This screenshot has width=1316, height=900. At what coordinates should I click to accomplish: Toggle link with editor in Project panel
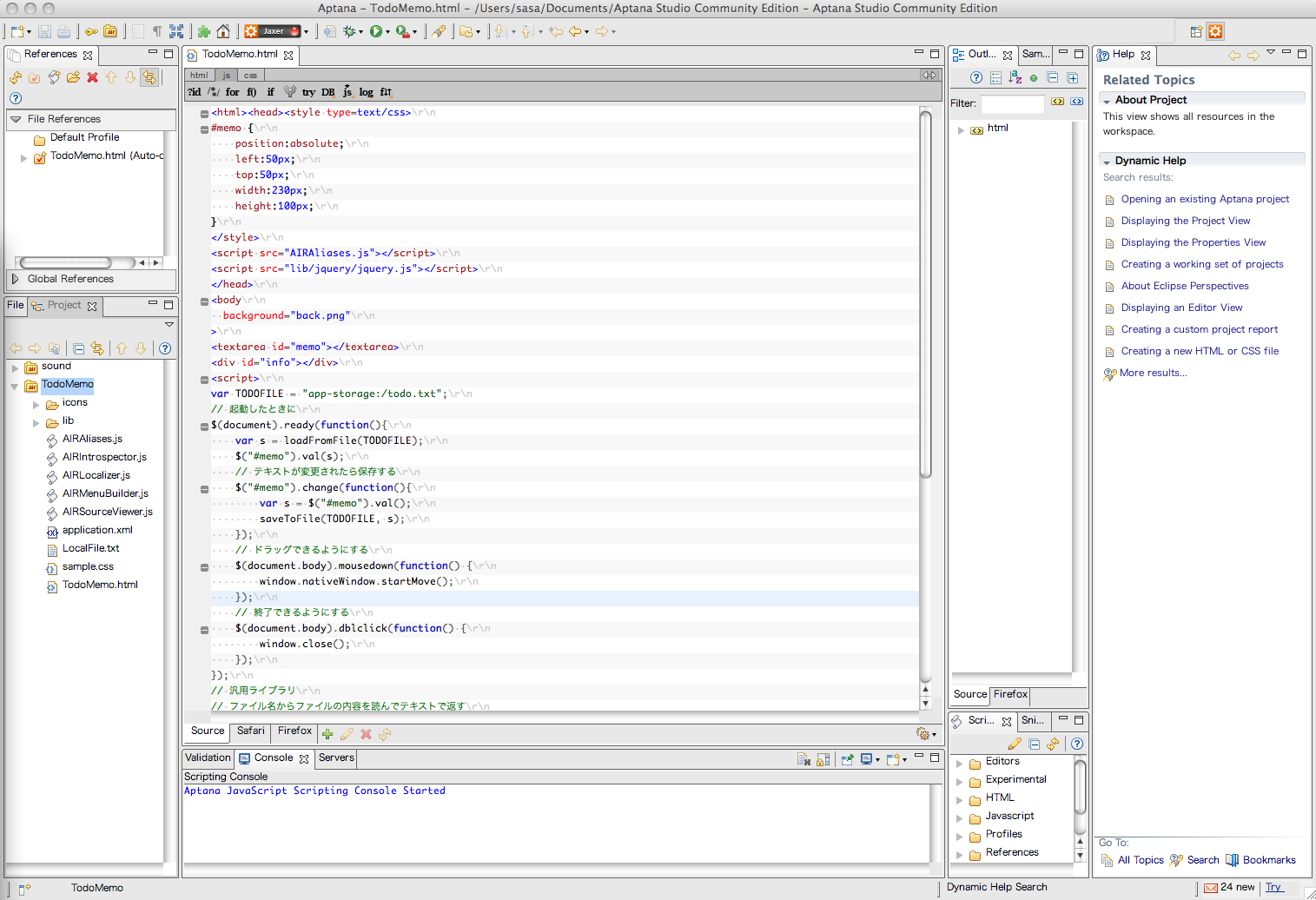97,348
